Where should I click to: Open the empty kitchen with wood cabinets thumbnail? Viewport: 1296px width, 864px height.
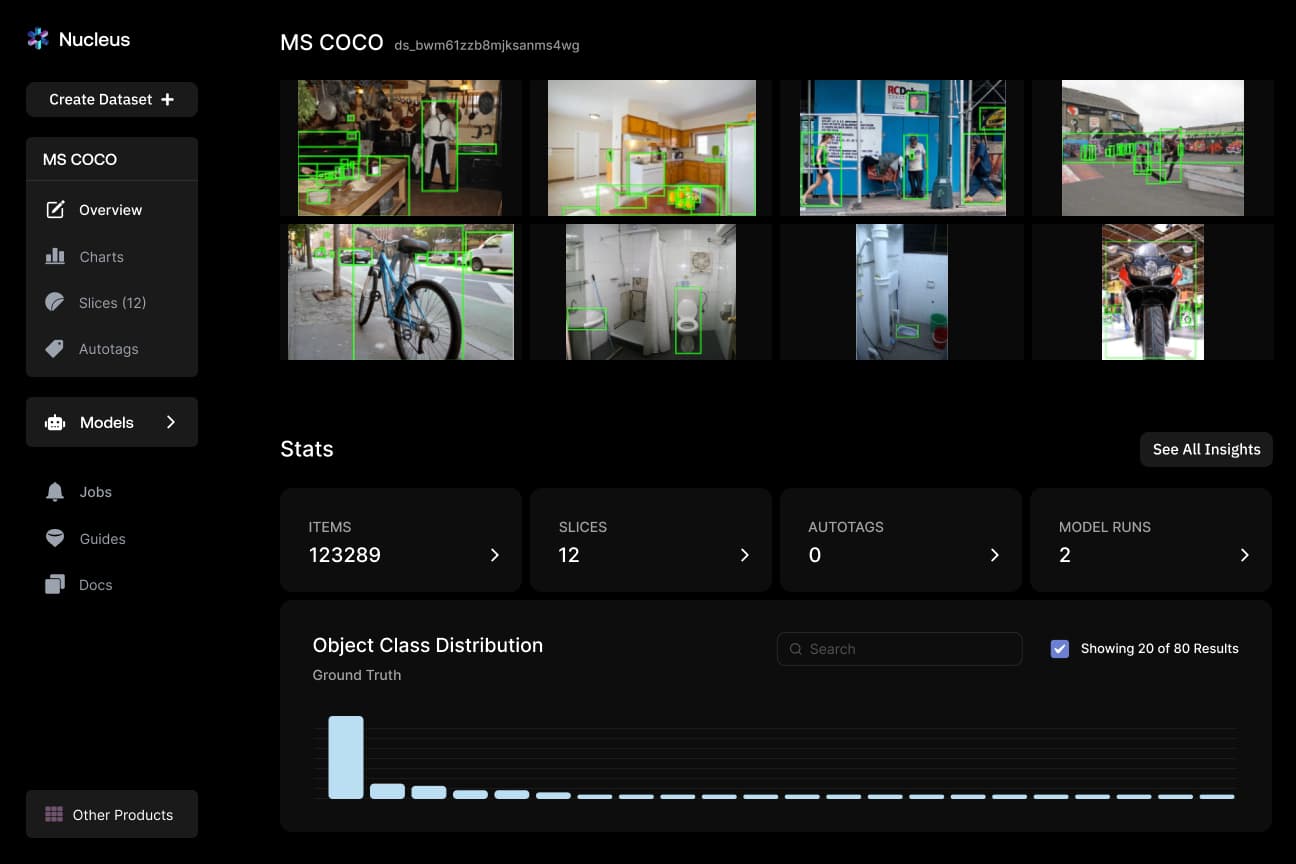point(652,148)
